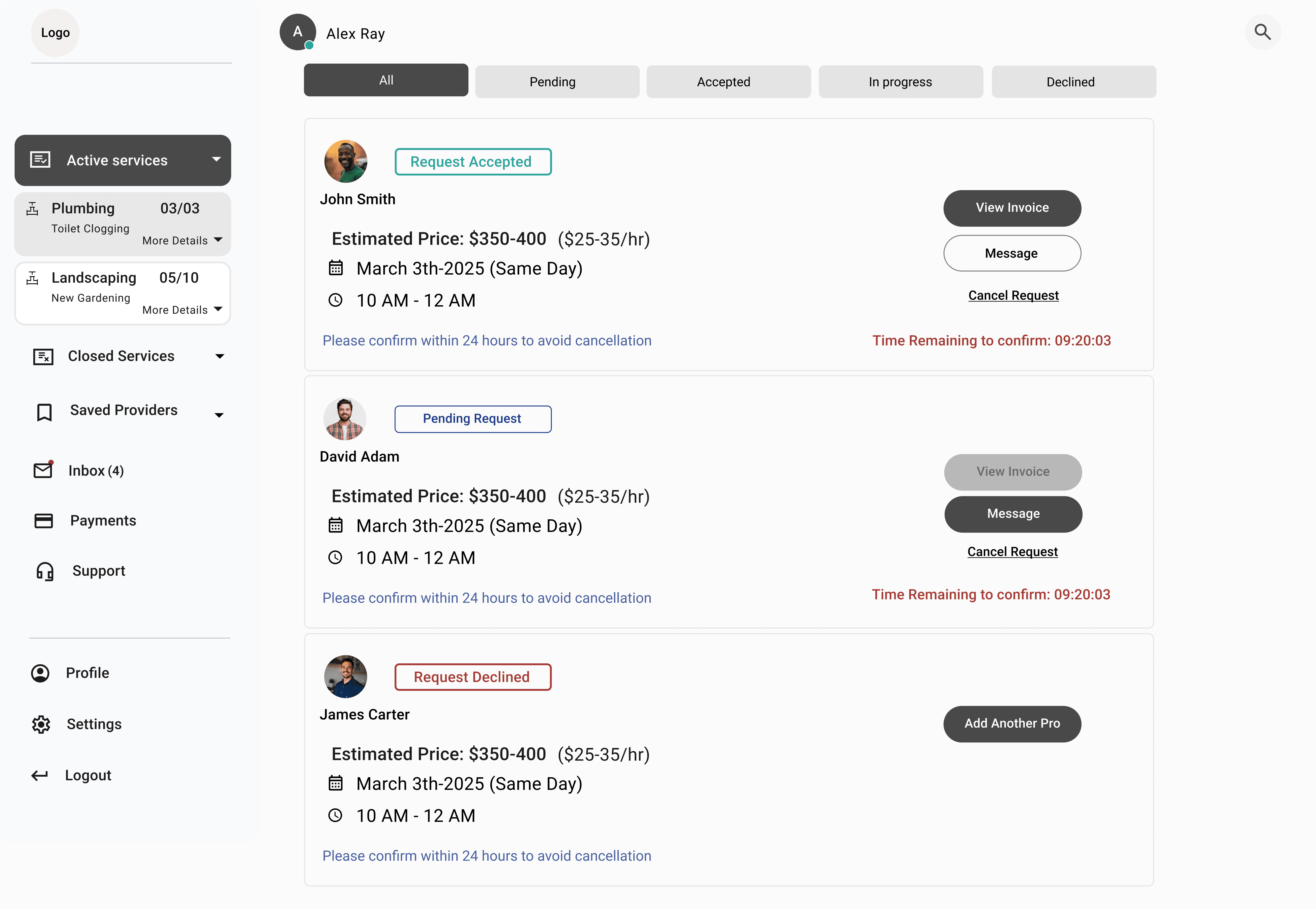The width and height of the screenshot is (1316, 909).
Task: Click the Profile person icon
Action: pyautogui.click(x=40, y=673)
